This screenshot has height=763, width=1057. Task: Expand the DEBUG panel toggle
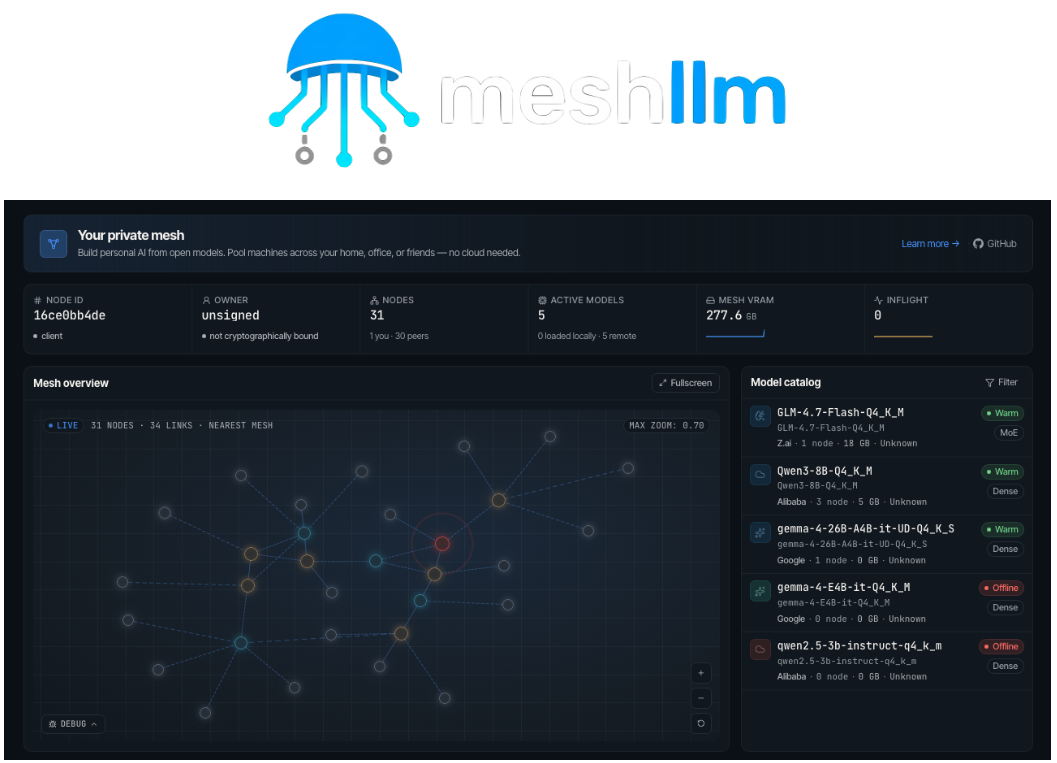click(73, 724)
